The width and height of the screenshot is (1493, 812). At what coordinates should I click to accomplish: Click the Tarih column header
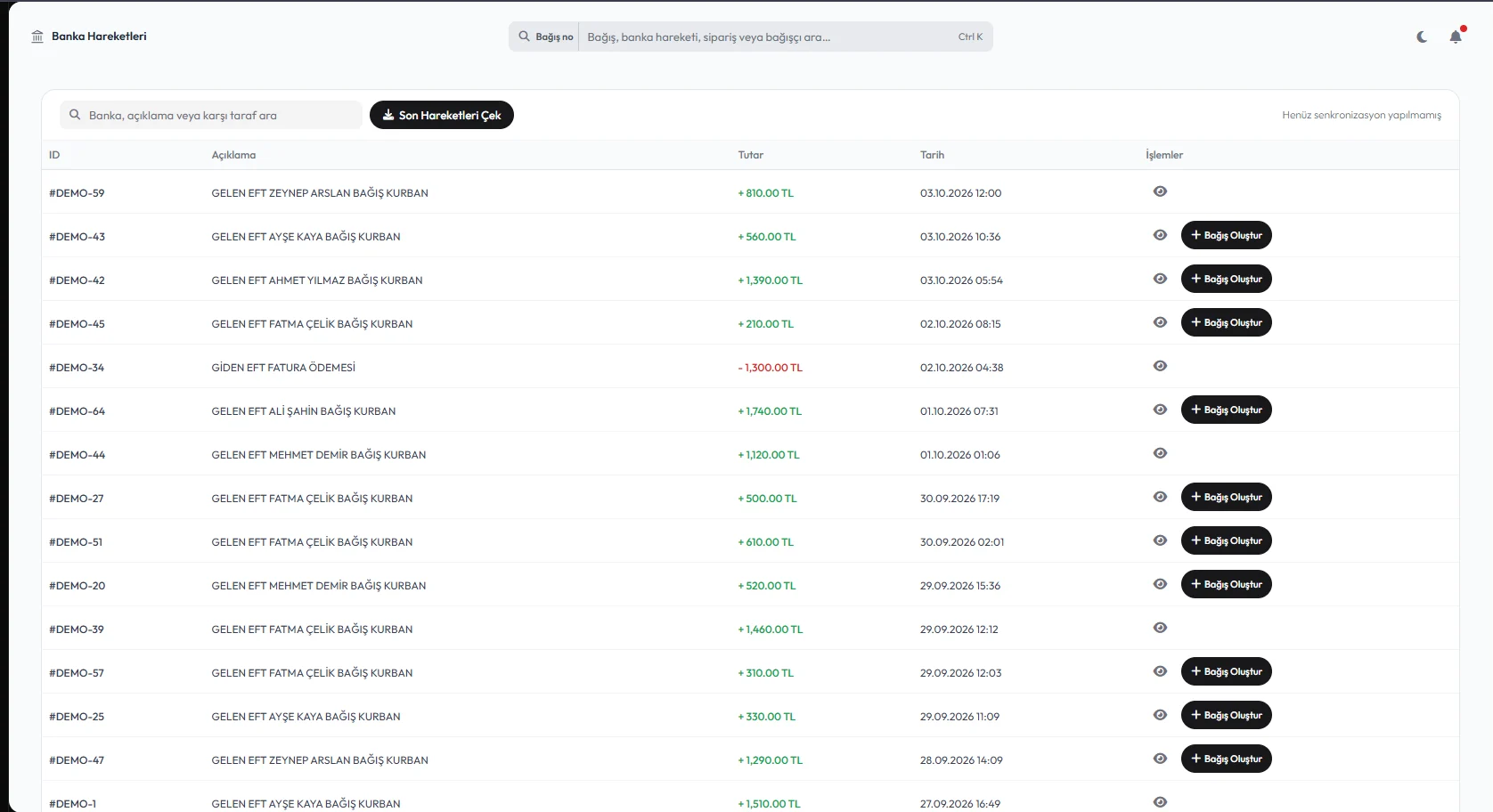pyautogui.click(x=932, y=155)
